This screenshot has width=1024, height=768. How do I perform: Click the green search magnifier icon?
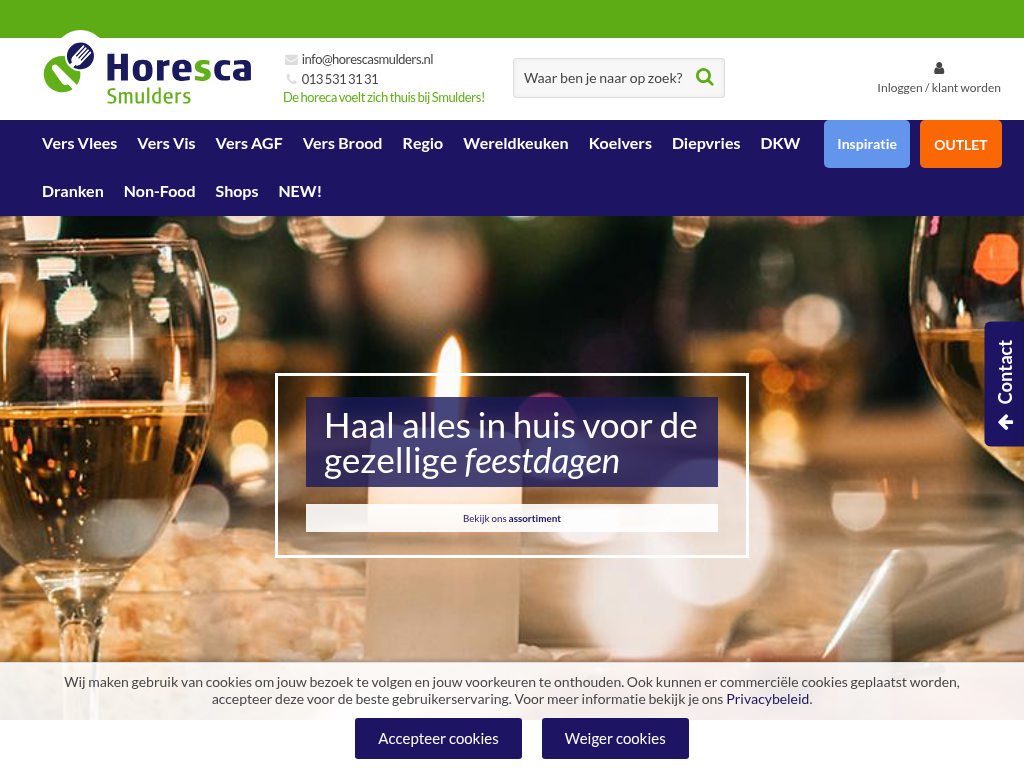[704, 77]
